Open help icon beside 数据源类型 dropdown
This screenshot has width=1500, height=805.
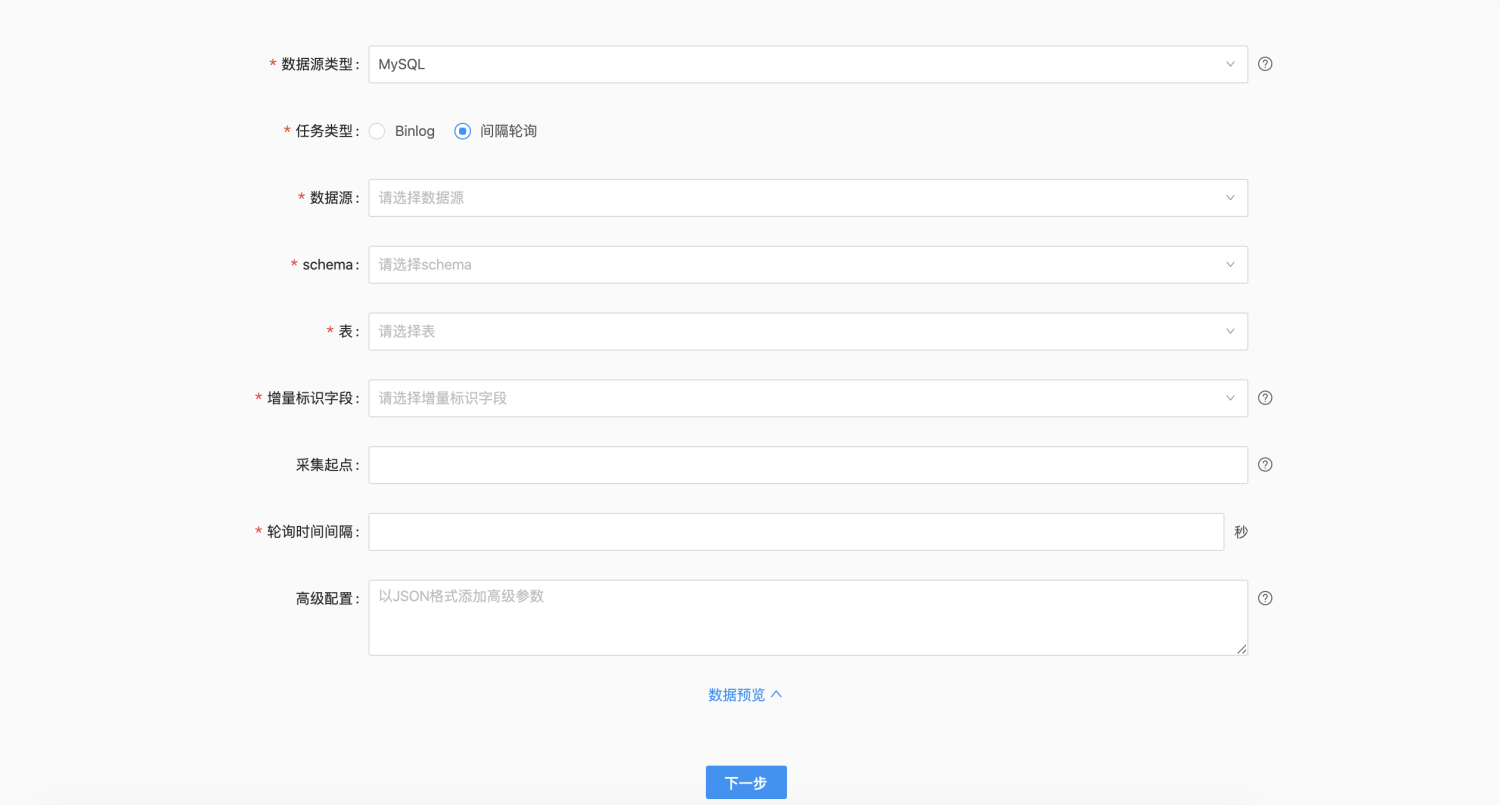click(1265, 64)
